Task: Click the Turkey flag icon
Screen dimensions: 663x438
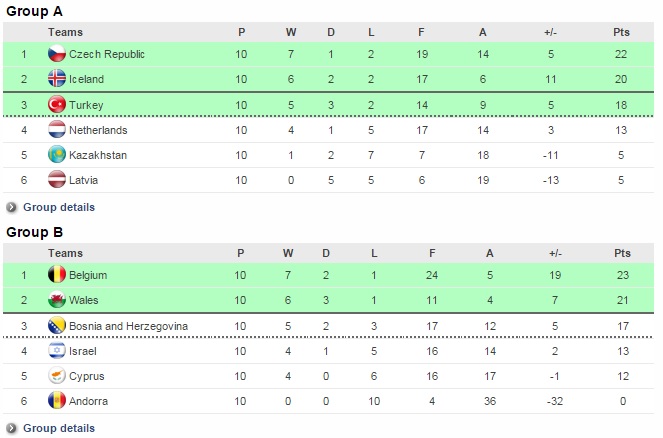Action: point(56,105)
